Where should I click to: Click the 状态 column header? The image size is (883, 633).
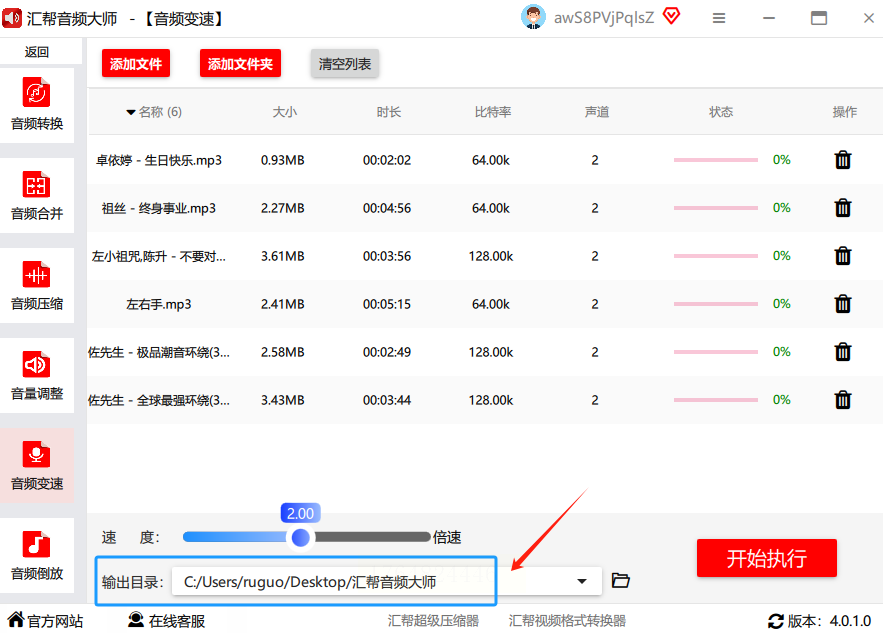(x=721, y=112)
